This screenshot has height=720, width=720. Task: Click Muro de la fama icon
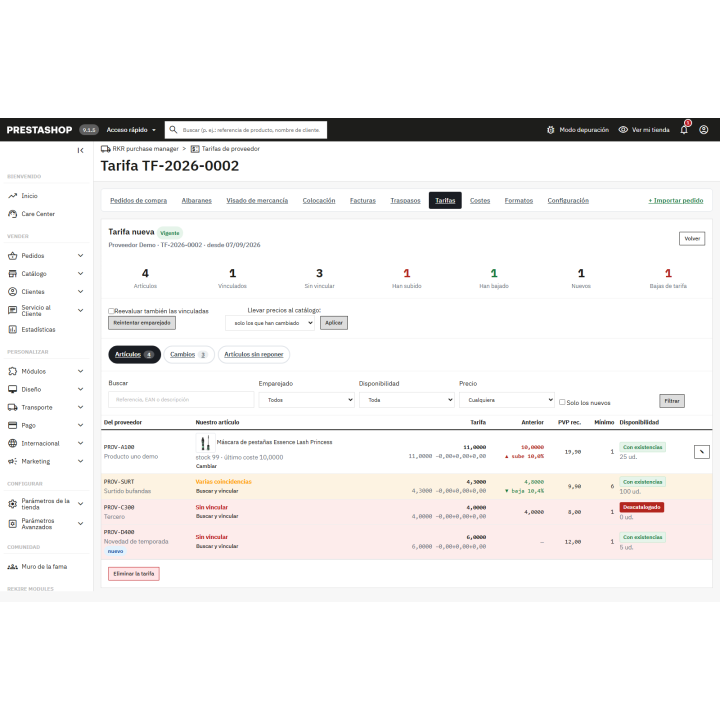(13, 567)
